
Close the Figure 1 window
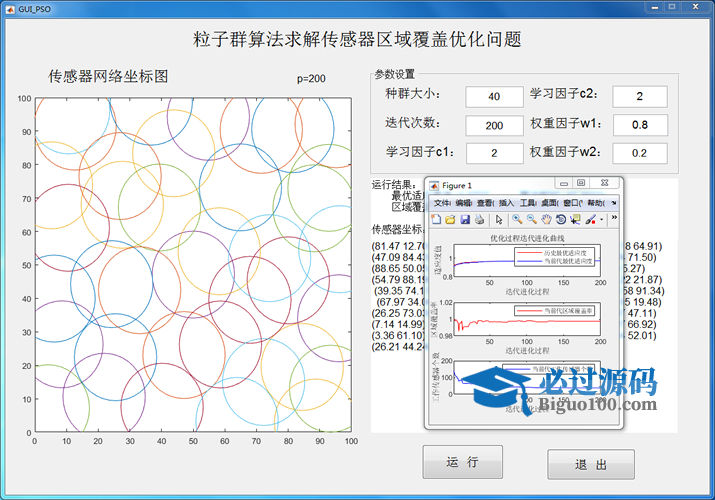click(605, 183)
